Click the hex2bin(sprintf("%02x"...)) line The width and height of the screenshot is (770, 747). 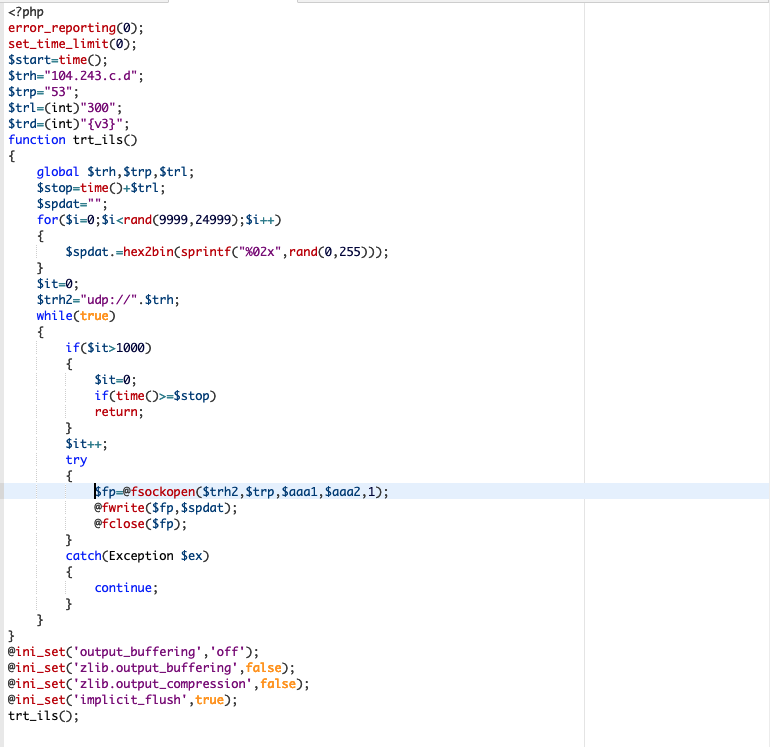click(x=227, y=252)
